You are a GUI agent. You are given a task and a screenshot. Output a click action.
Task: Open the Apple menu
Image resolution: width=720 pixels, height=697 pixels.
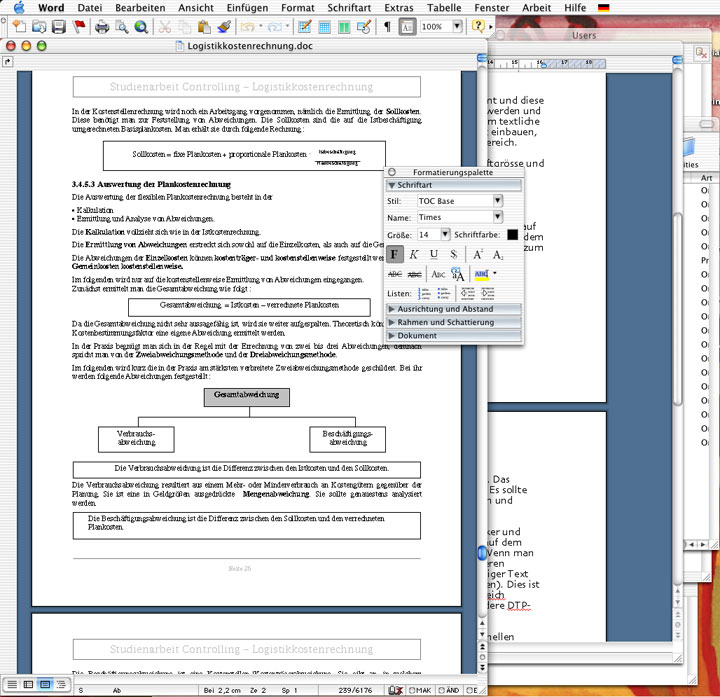(x=19, y=7)
